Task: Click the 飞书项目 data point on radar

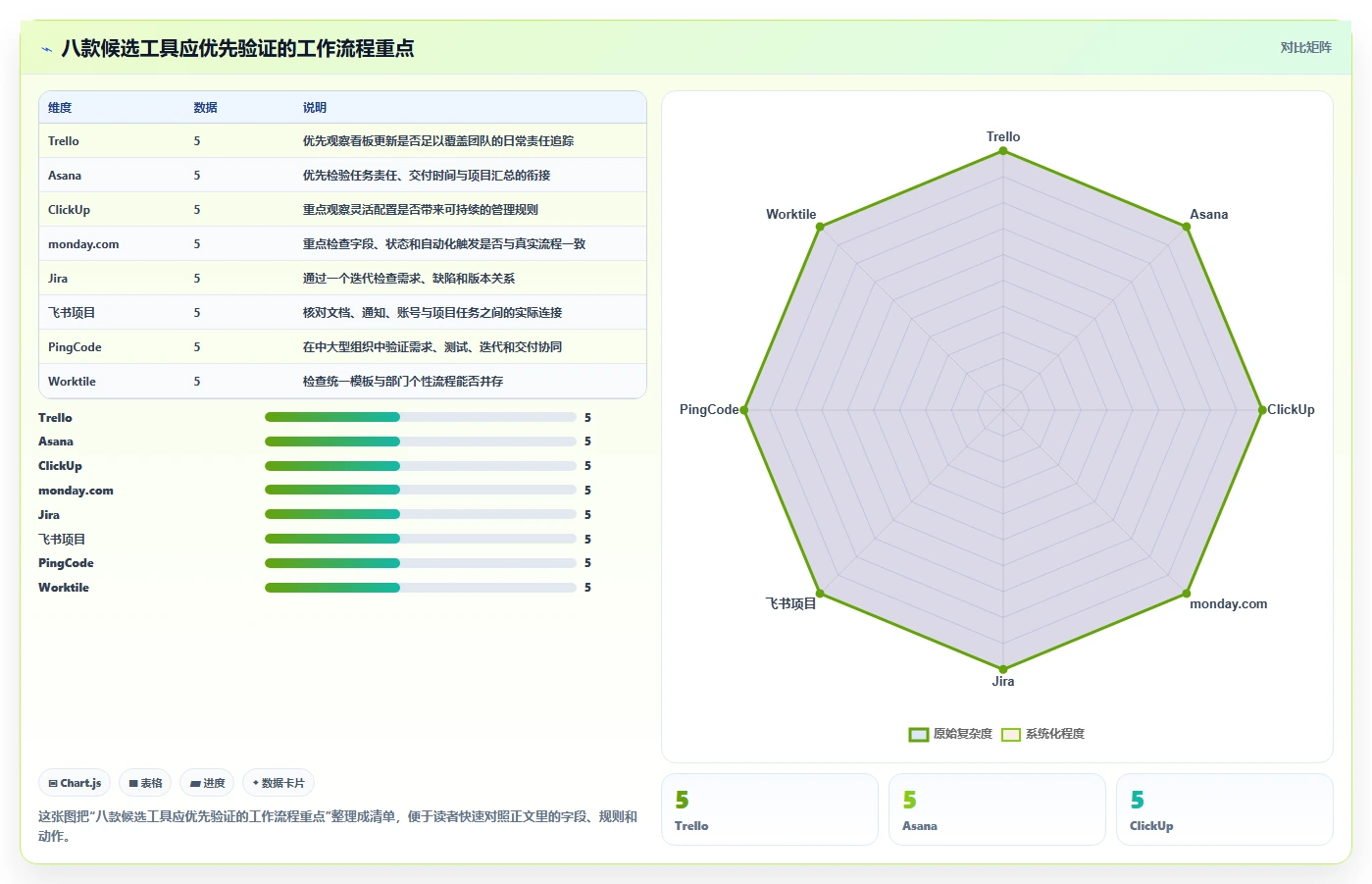Action: click(820, 594)
